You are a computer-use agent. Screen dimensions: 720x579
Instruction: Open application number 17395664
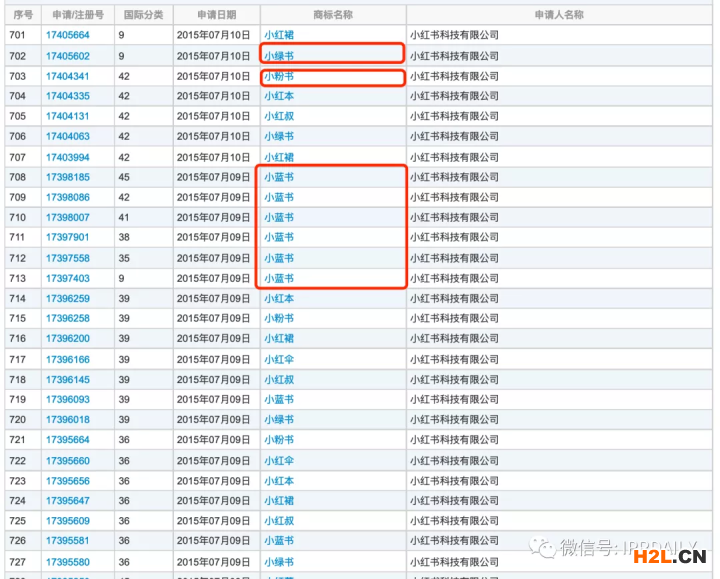[x=68, y=440]
